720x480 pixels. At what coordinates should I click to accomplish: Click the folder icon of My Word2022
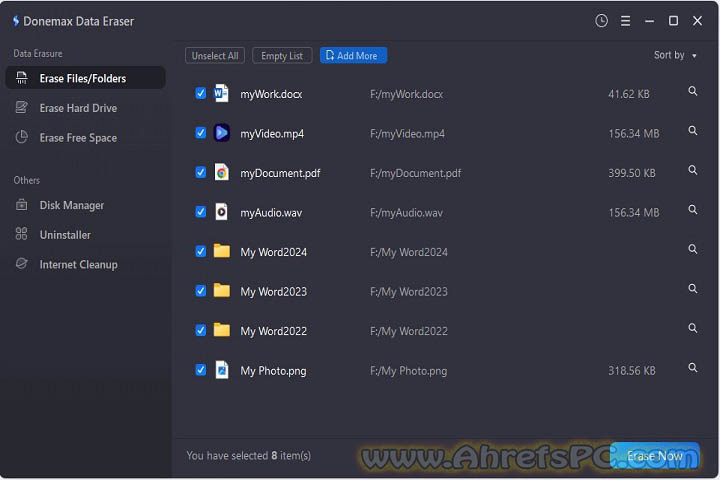(222, 330)
